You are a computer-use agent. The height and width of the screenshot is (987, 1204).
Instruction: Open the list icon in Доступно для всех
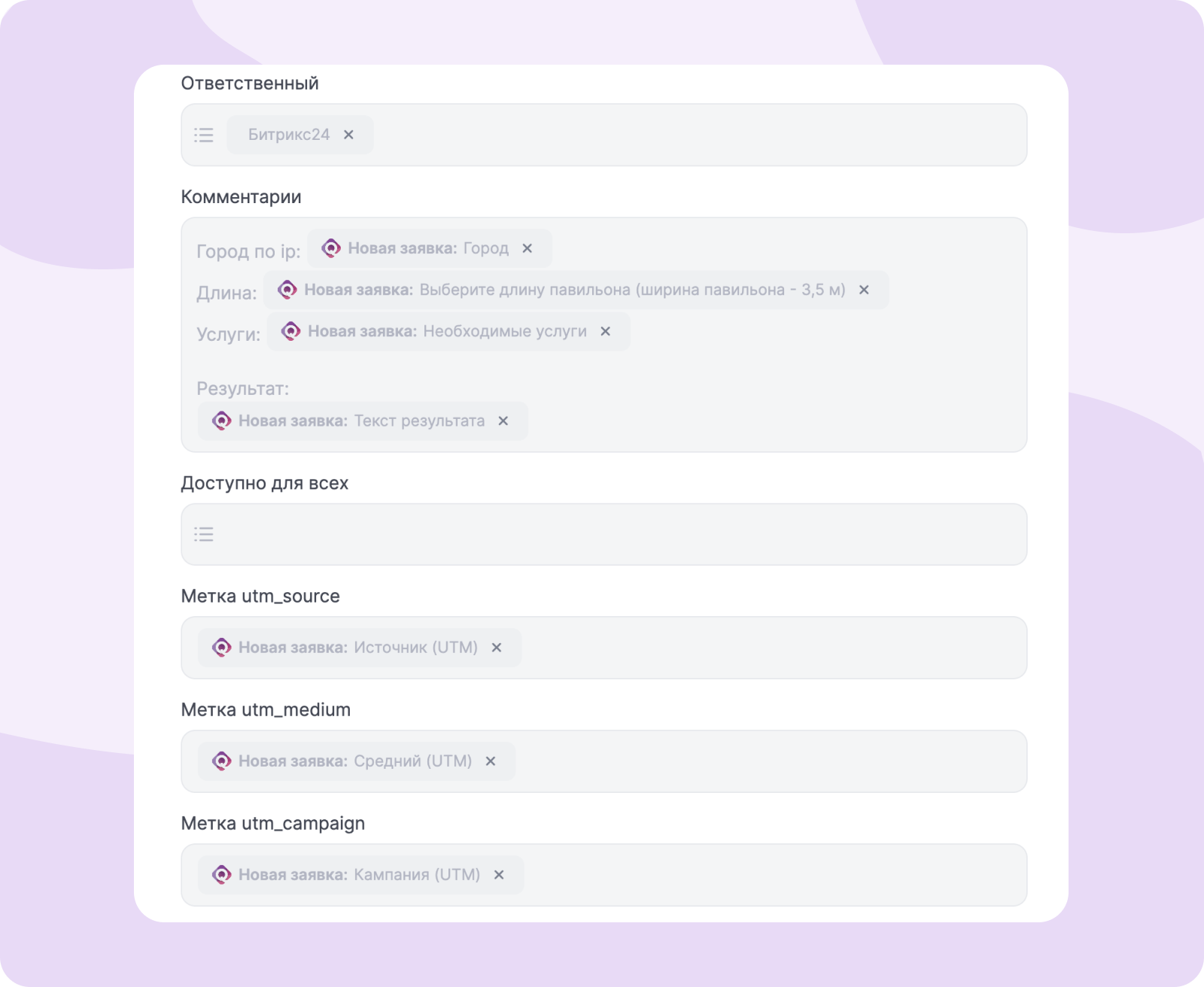204,534
